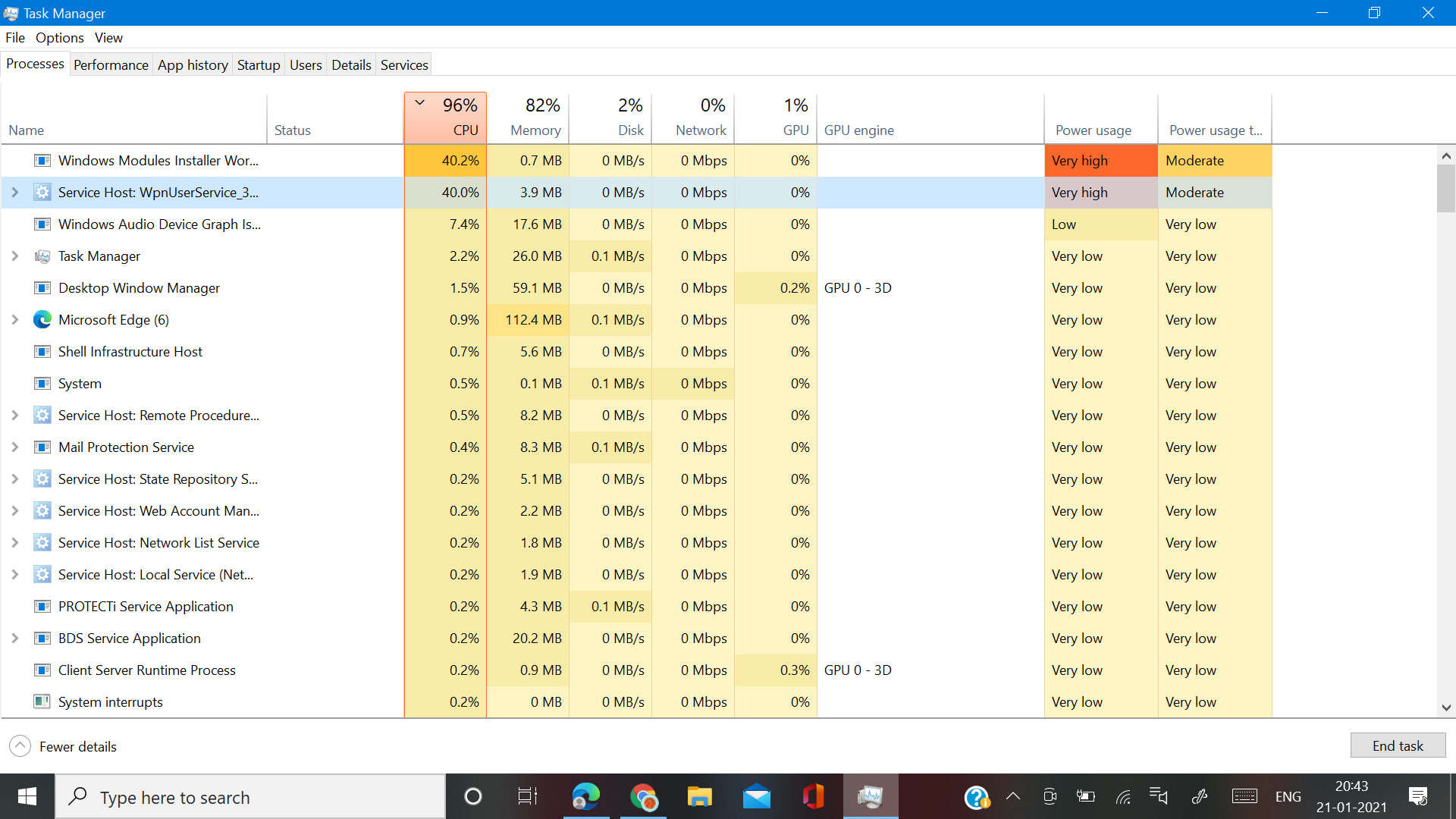The image size is (1456, 819).
Task: Click the Windows Audio Device Graph icon
Action: click(42, 224)
